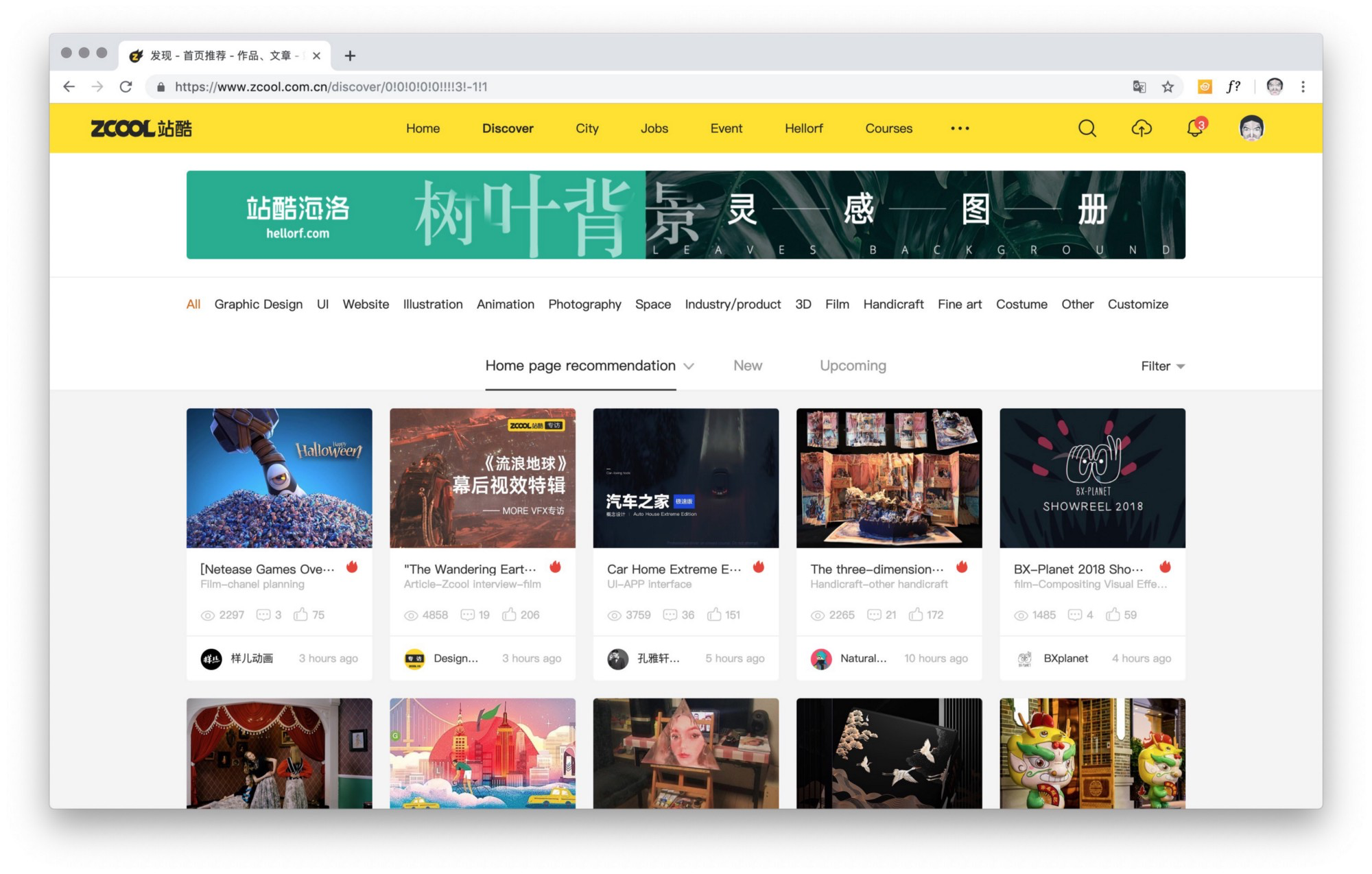Open the notifications bell icon
The image size is (1372, 874).
(x=1194, y=128)
